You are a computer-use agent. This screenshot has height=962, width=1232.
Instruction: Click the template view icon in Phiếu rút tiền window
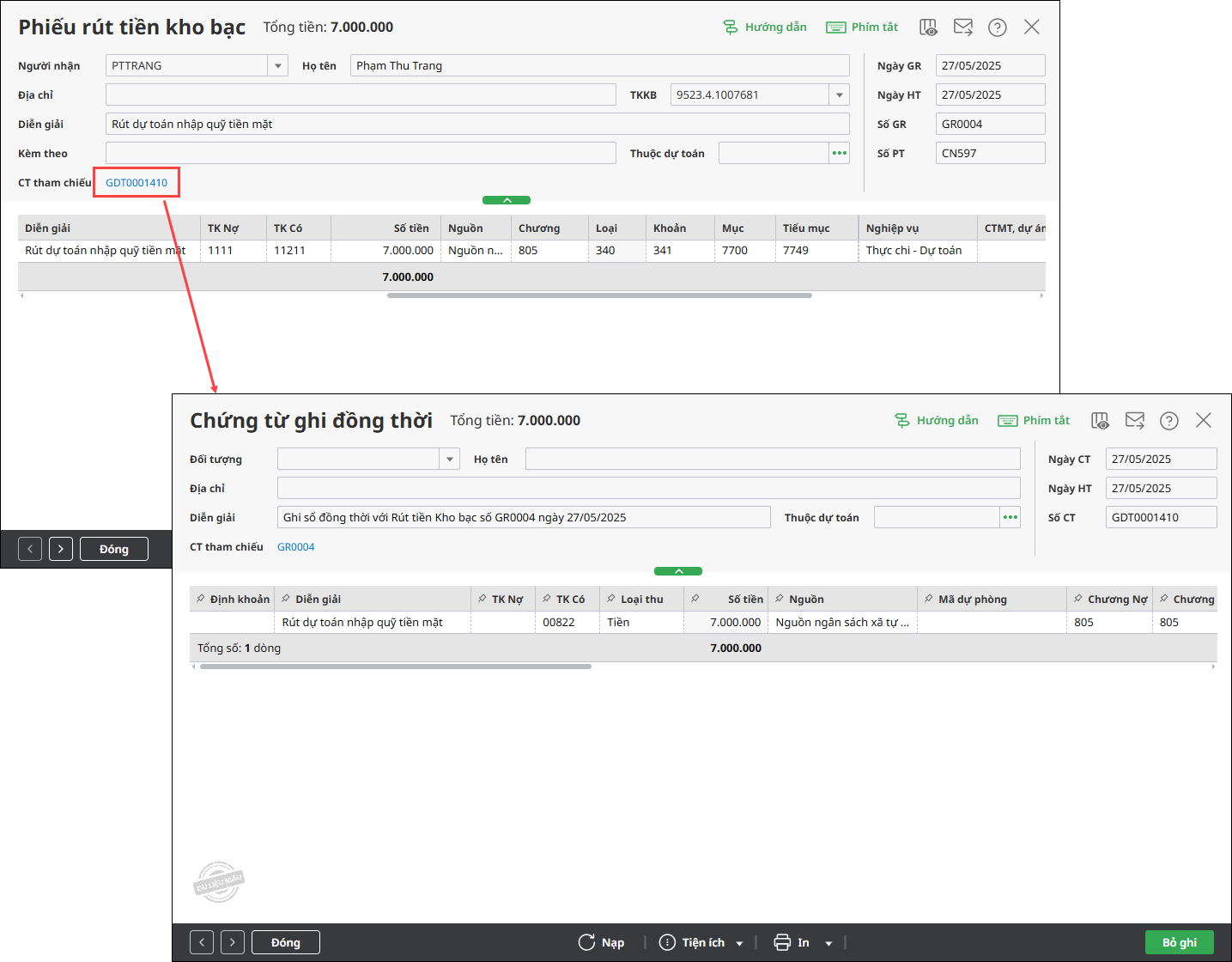[x=929, y=27]
